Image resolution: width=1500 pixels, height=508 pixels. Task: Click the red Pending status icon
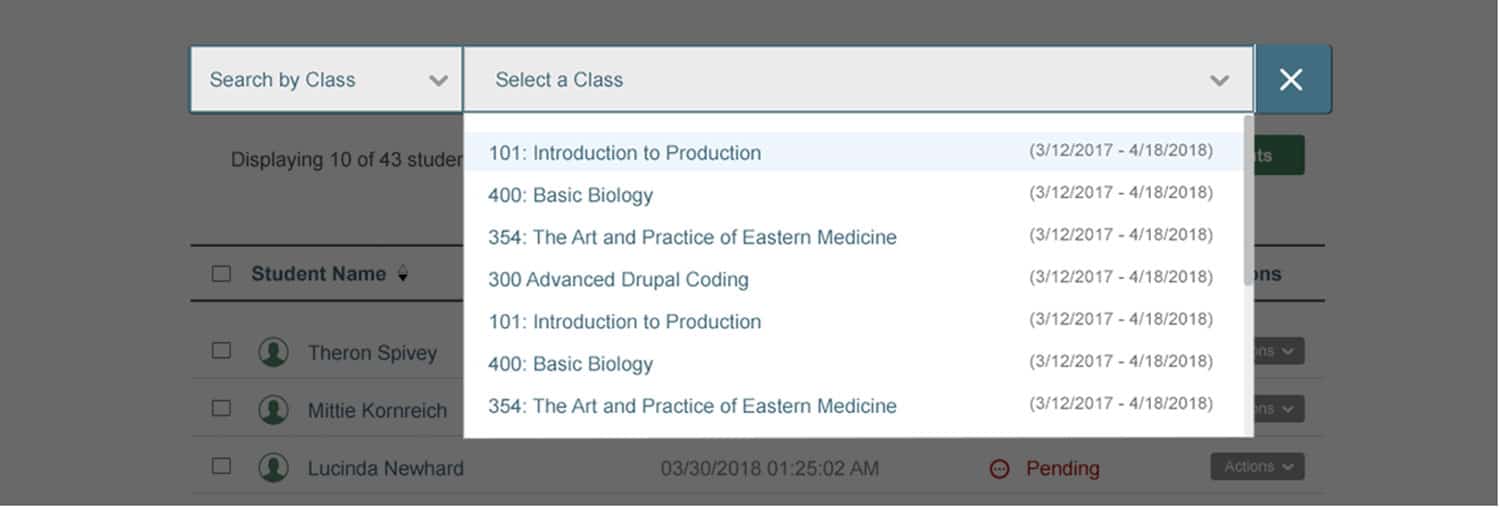[x=999, y=468]
